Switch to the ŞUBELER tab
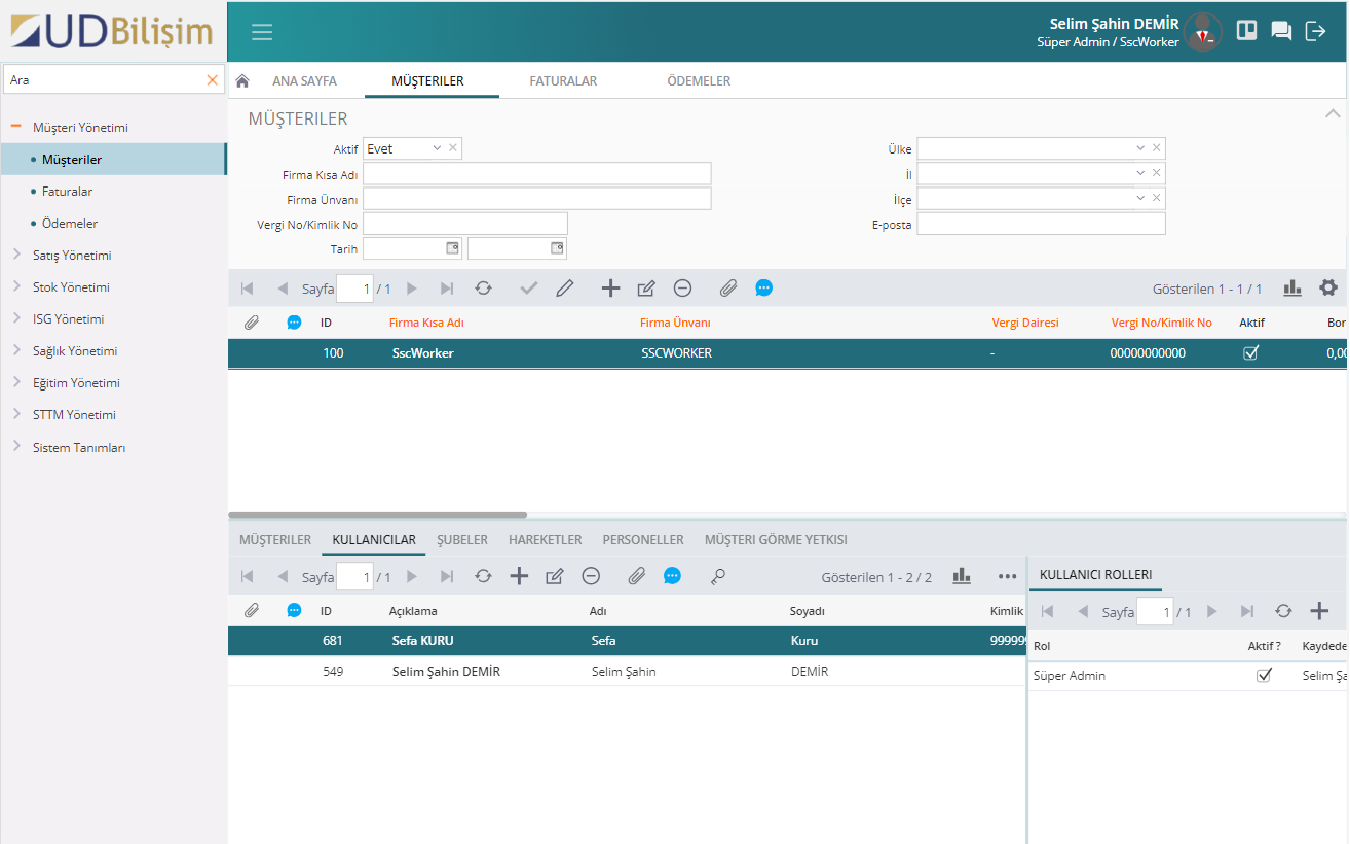This screenshot has height=844, width=1350. [x=462, y=540]
